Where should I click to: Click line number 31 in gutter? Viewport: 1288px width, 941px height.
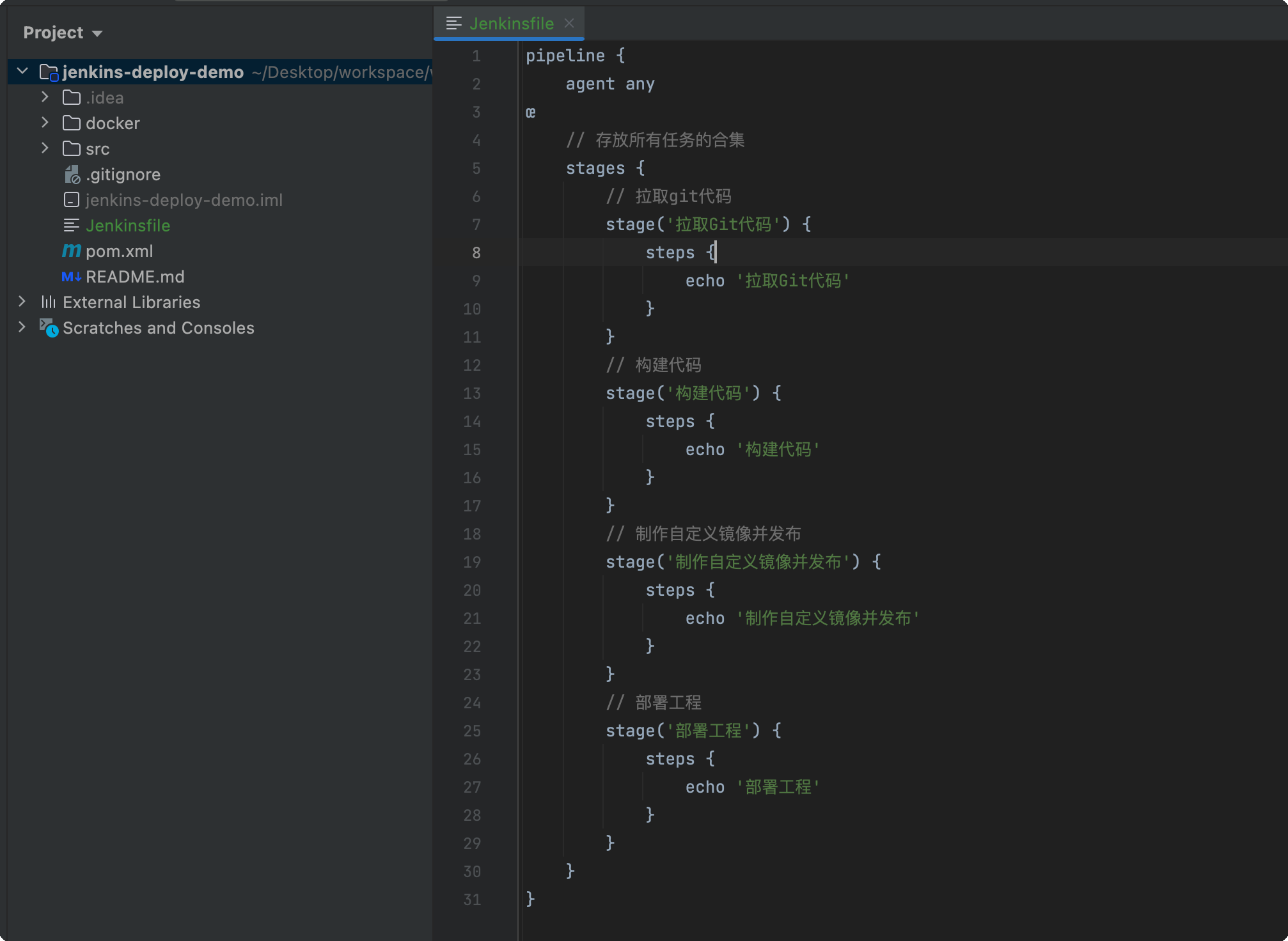click(472, 899)
